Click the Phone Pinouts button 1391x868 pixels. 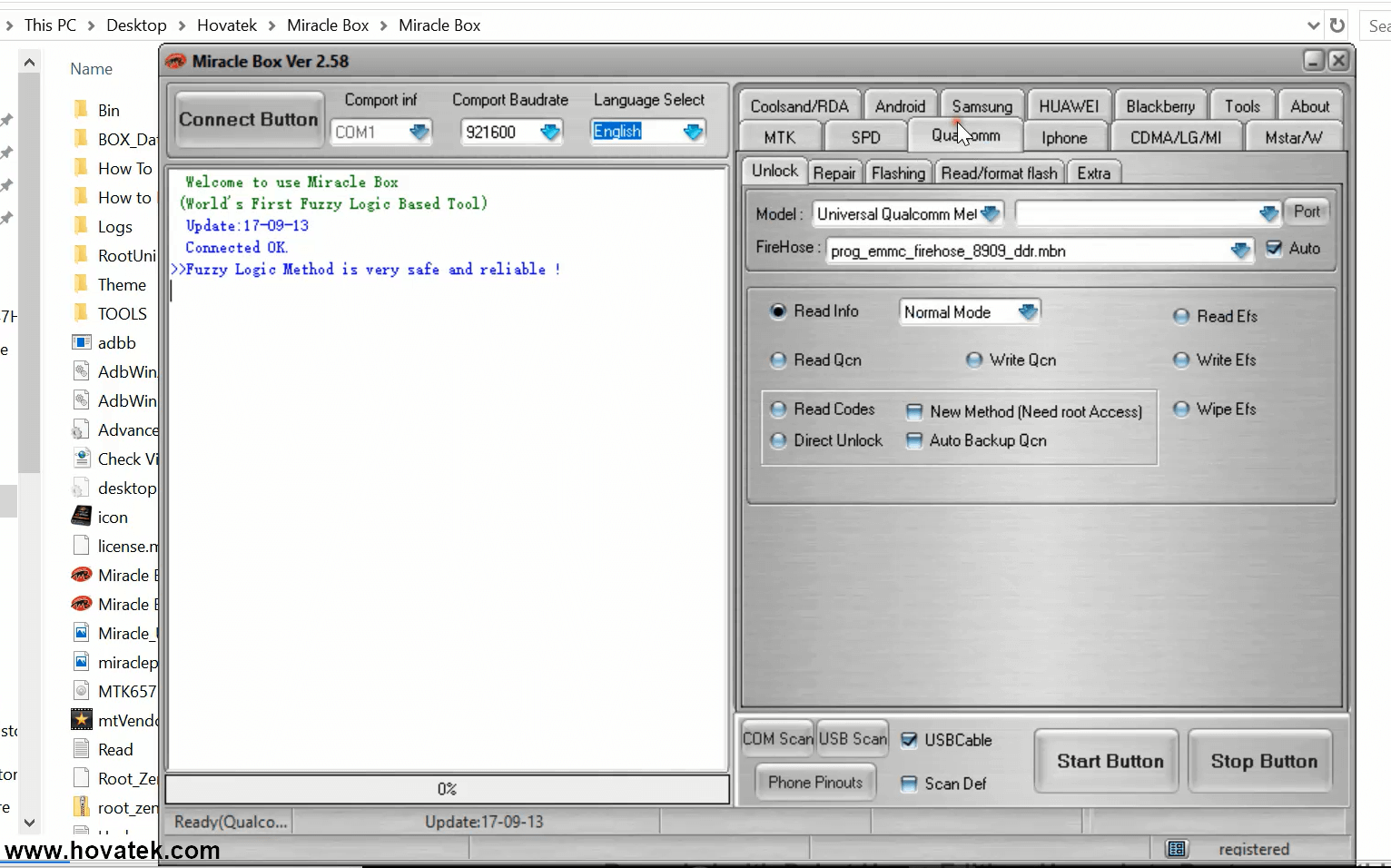814,783
